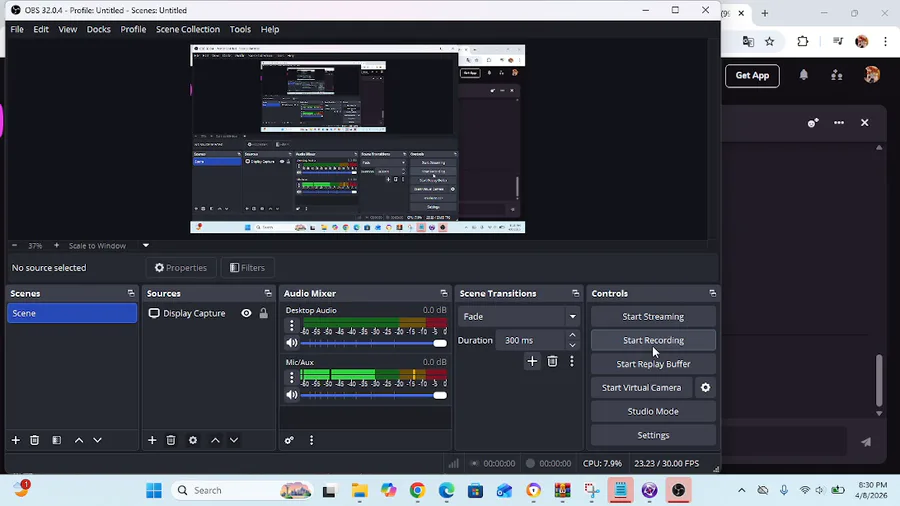Delete the selected source using the trash icon

pyautogui.click(x=170, y=440)
